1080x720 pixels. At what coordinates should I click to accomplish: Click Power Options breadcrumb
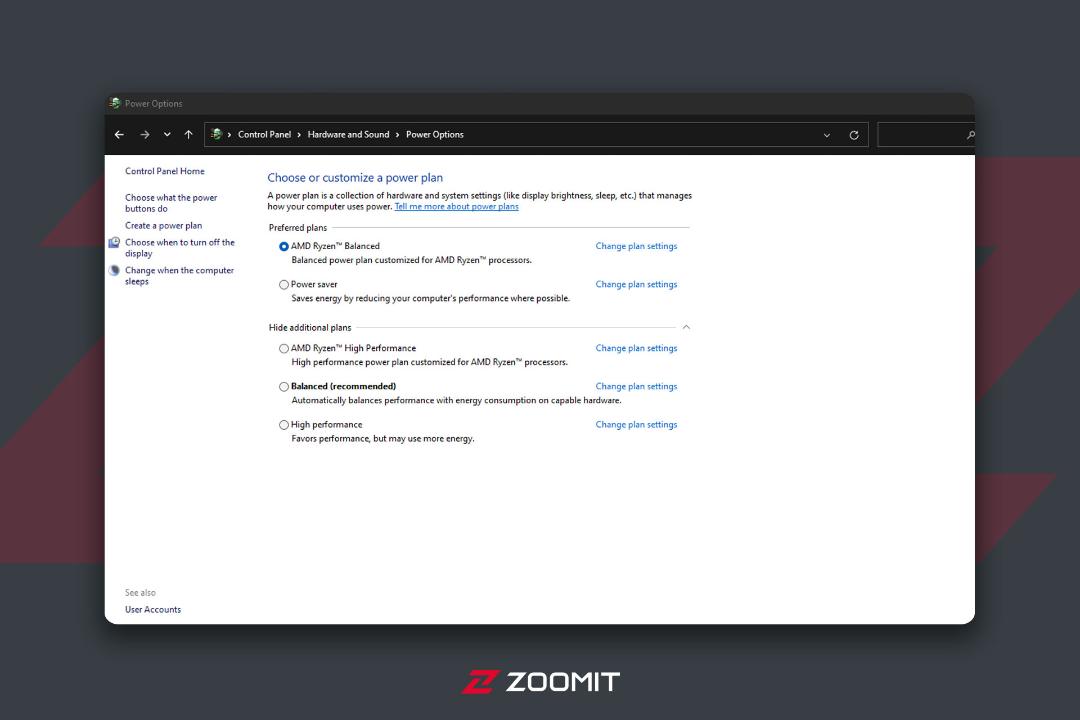pyautogui.click(x=435, y=134)
